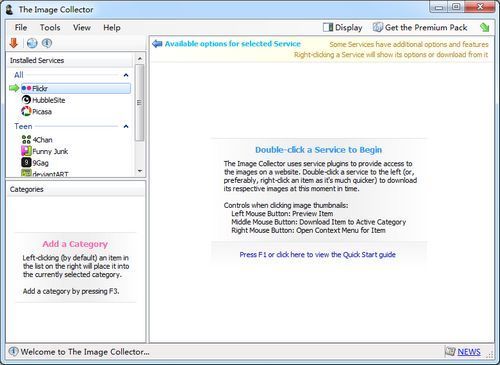Image resolution: width=500 pixels, height=365 pixels.
Task: Click the Display button
Action: pyautogui.click(x=343, y=27)
